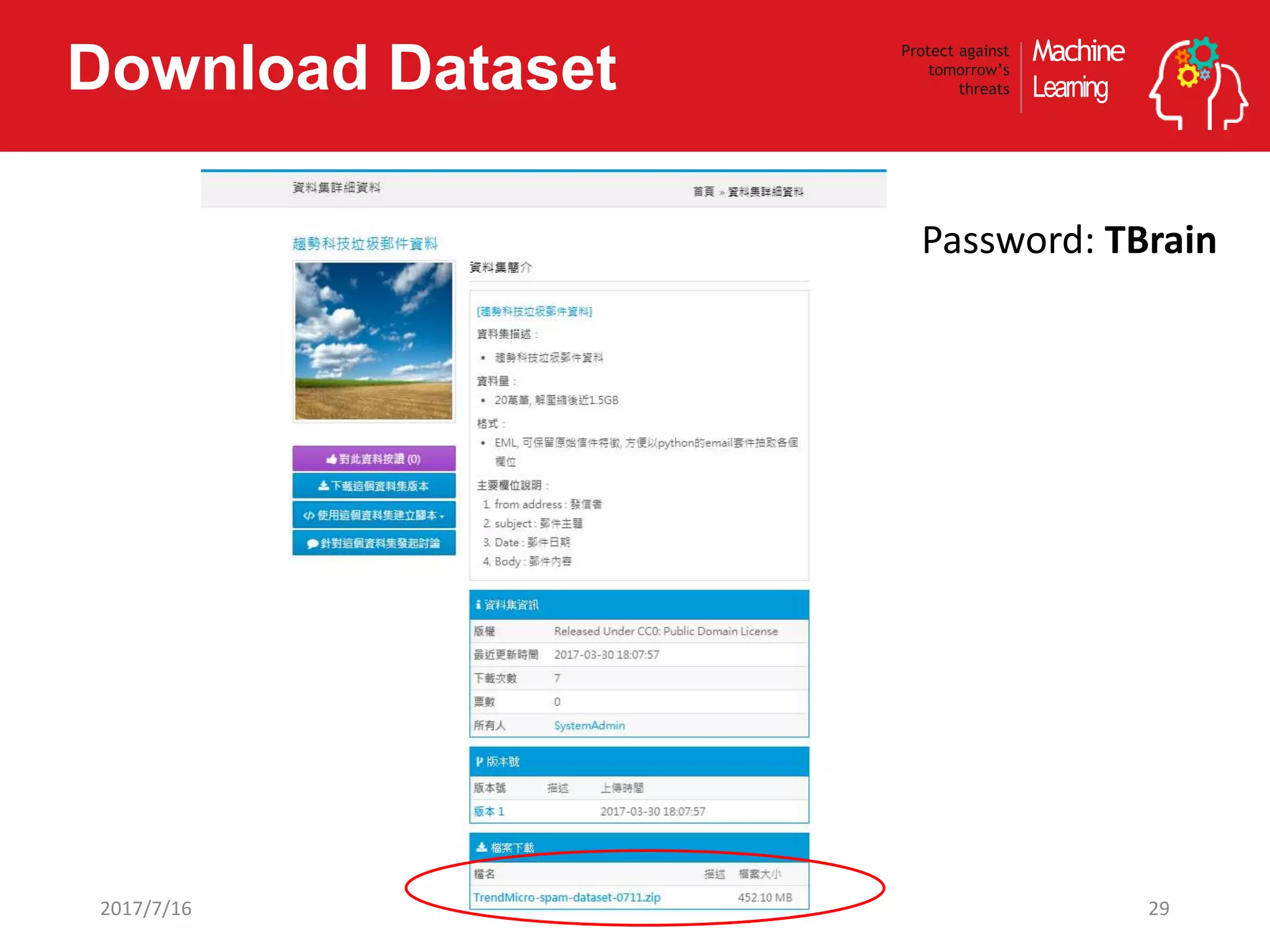Click 版本號 column header in version table

pos(490,788)
